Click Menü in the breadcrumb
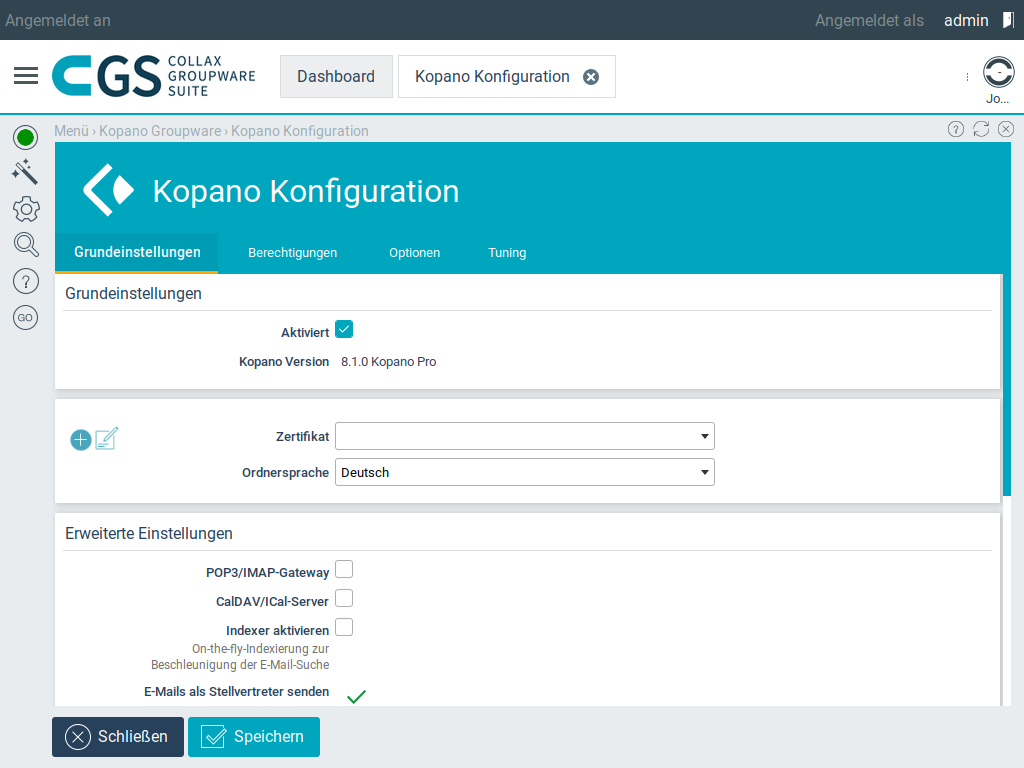Viewport: 1024px width, 768px height. [71, 131]
